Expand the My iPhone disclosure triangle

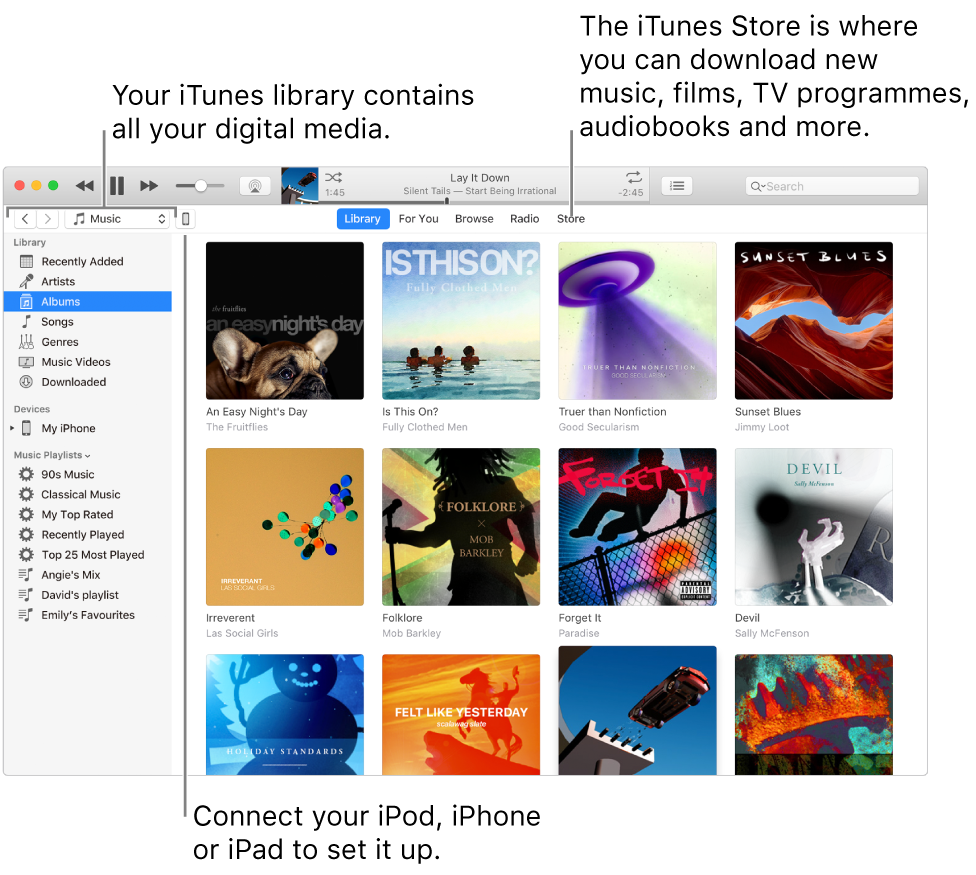12,428
